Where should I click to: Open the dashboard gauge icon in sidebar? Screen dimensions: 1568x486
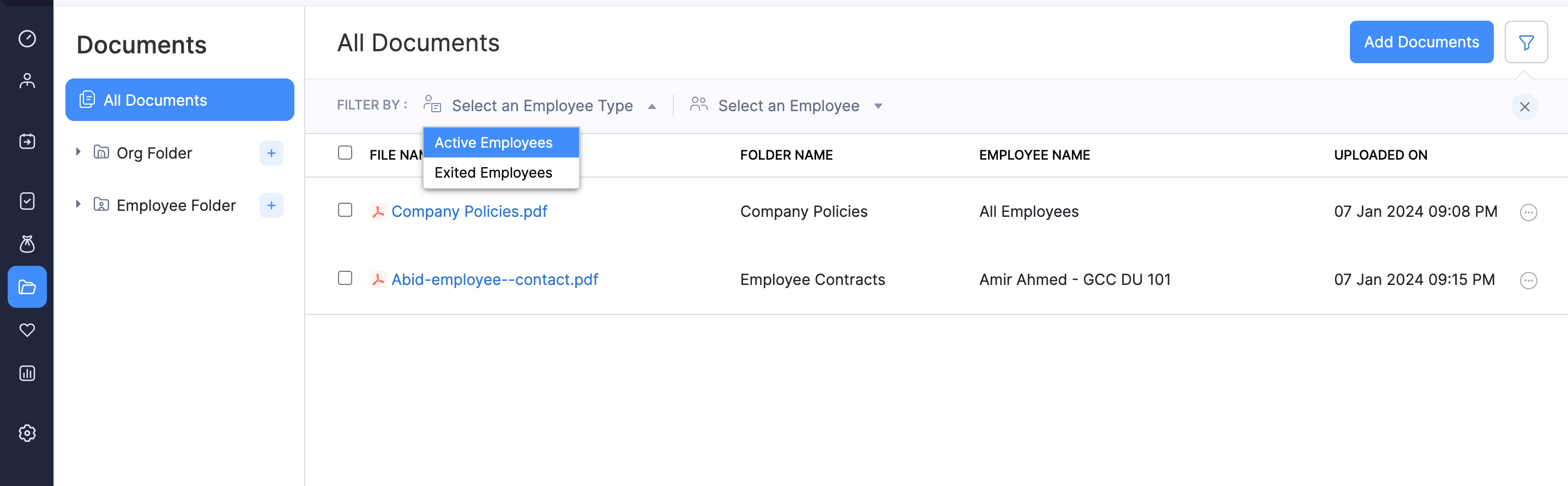pos(27,38)
